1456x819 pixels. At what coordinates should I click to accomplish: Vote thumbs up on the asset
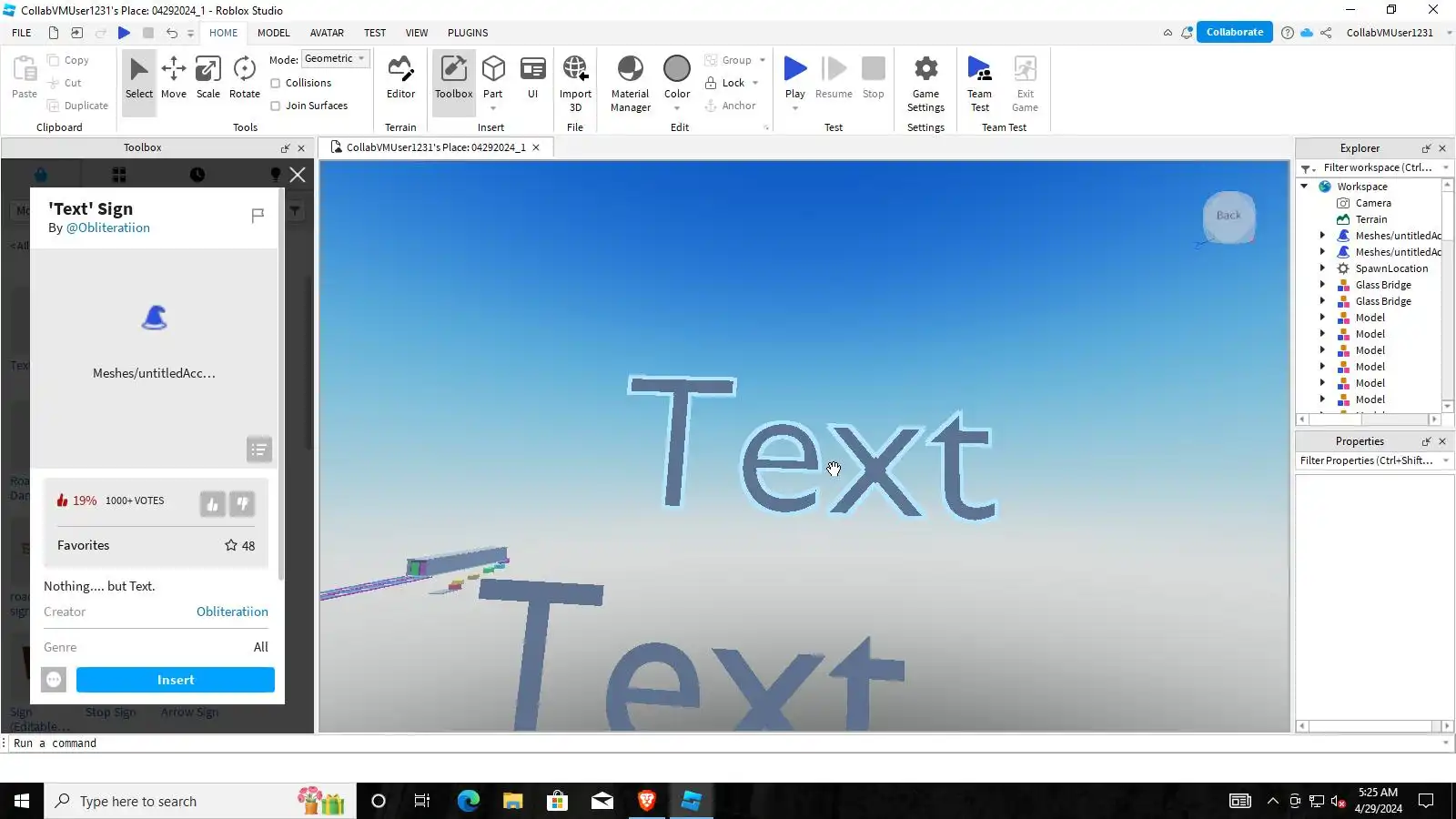(212, 504)
